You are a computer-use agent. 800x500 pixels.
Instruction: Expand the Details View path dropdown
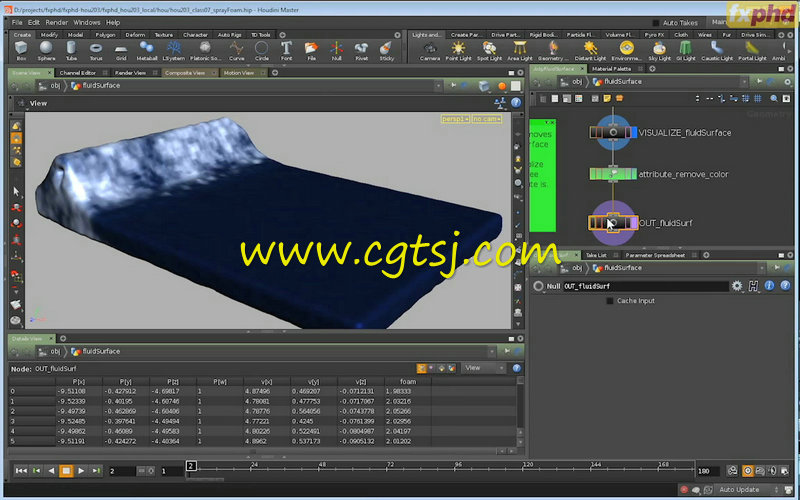(x=491, y=352)
